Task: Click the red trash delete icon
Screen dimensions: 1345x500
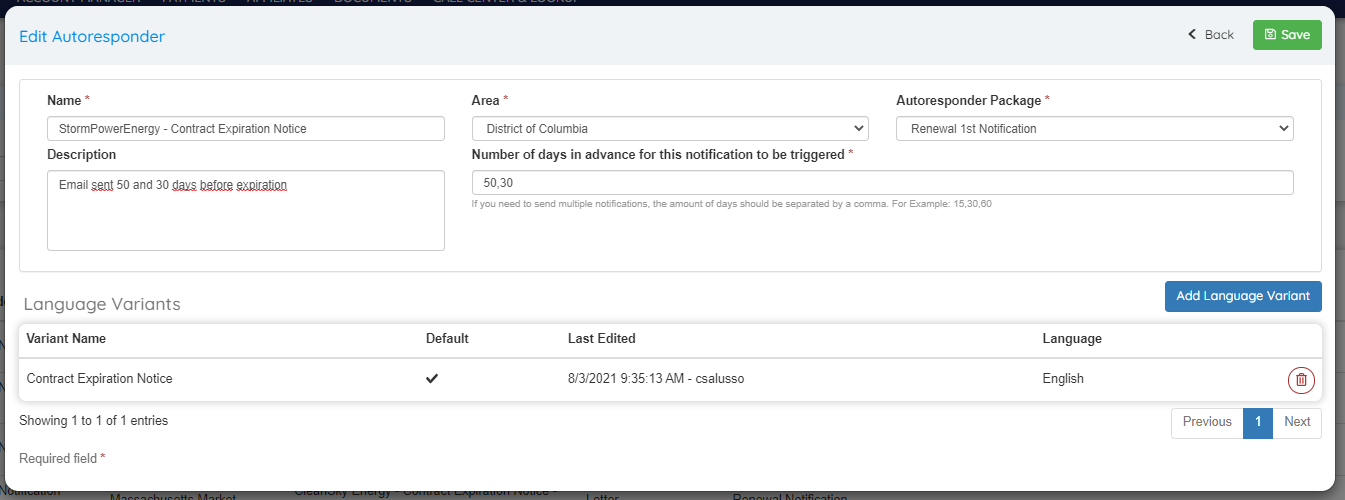Action: 1301,380
